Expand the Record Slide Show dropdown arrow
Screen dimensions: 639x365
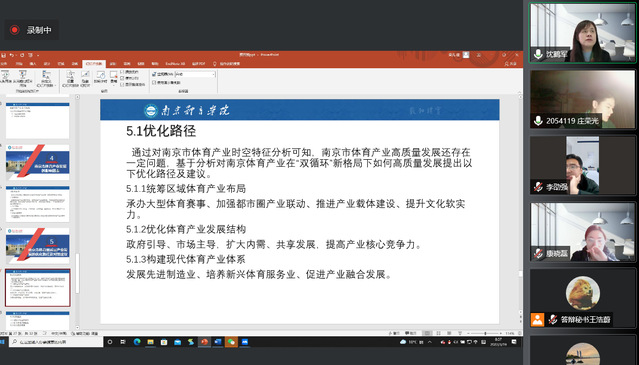pos(113,86)
